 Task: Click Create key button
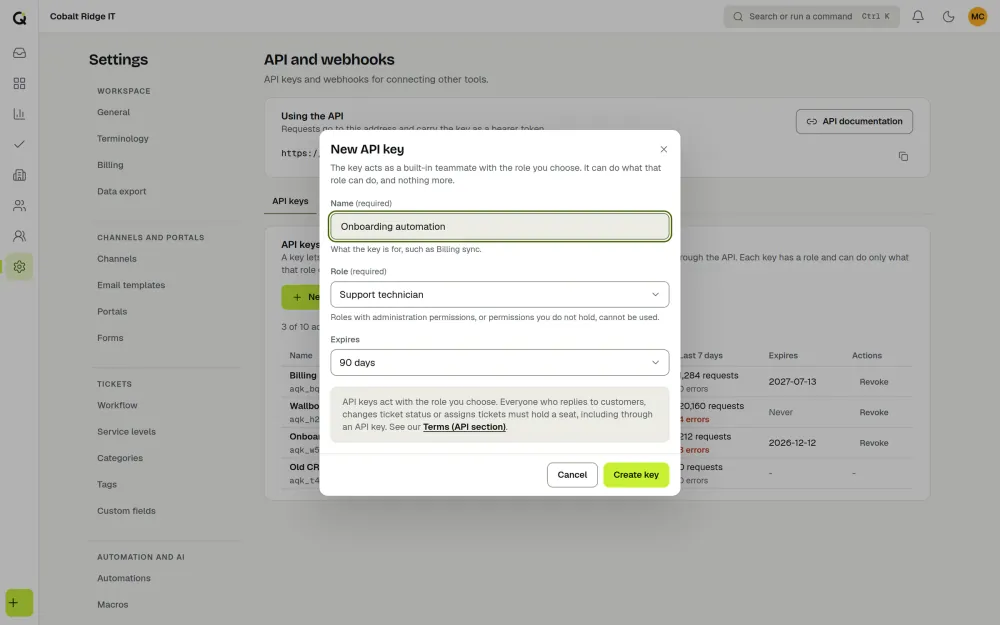(x=636, y=474)
